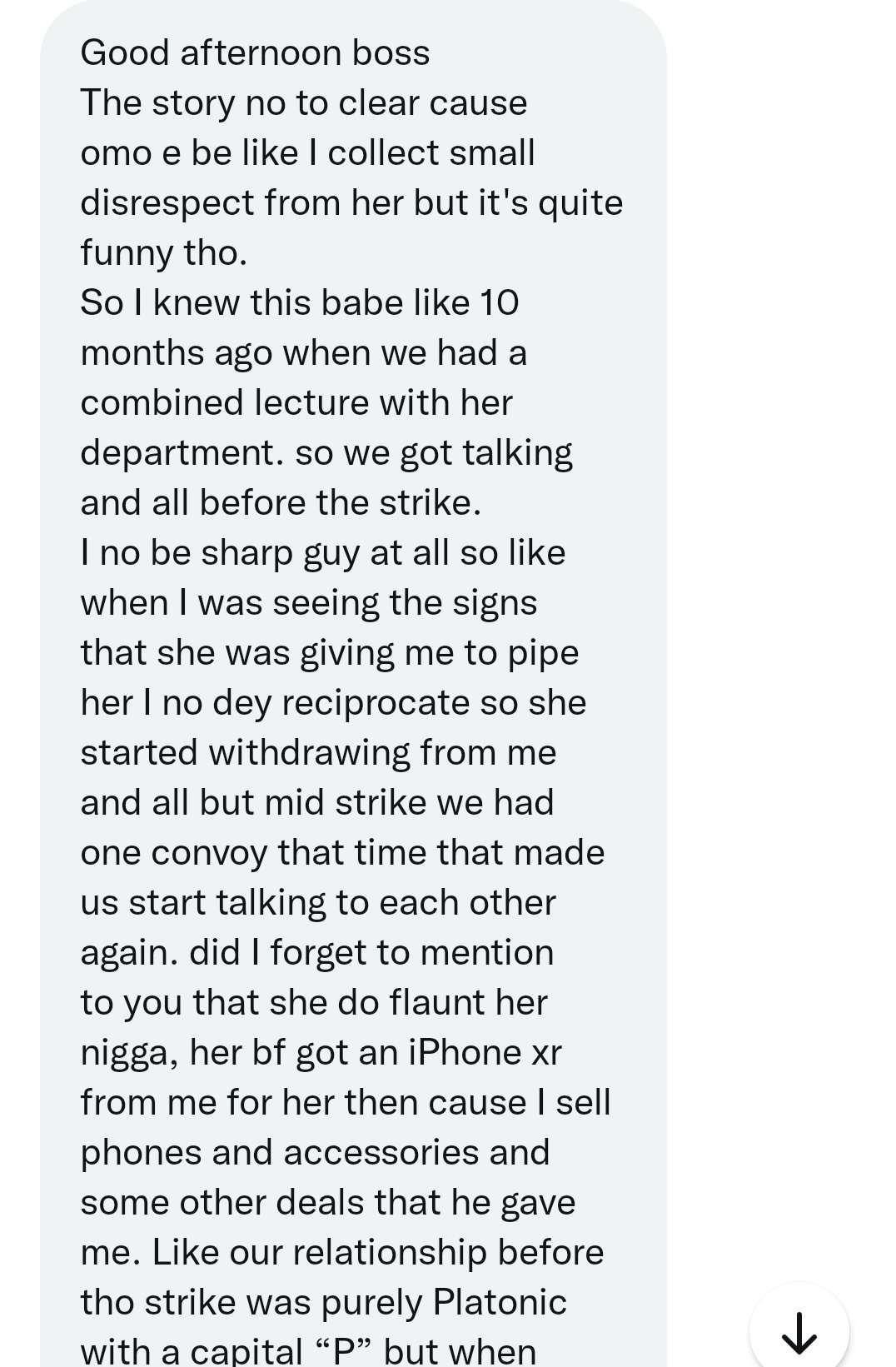This screenshot has height=1367, width=896.
Task: Click the line 'us start talking to each other'
Action: point(318,903)
